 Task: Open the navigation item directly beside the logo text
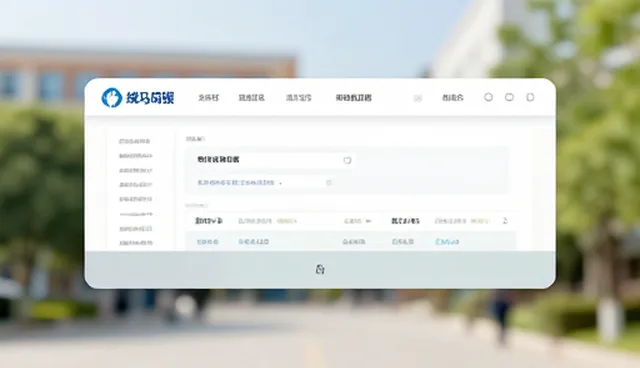tap(208, 98)
